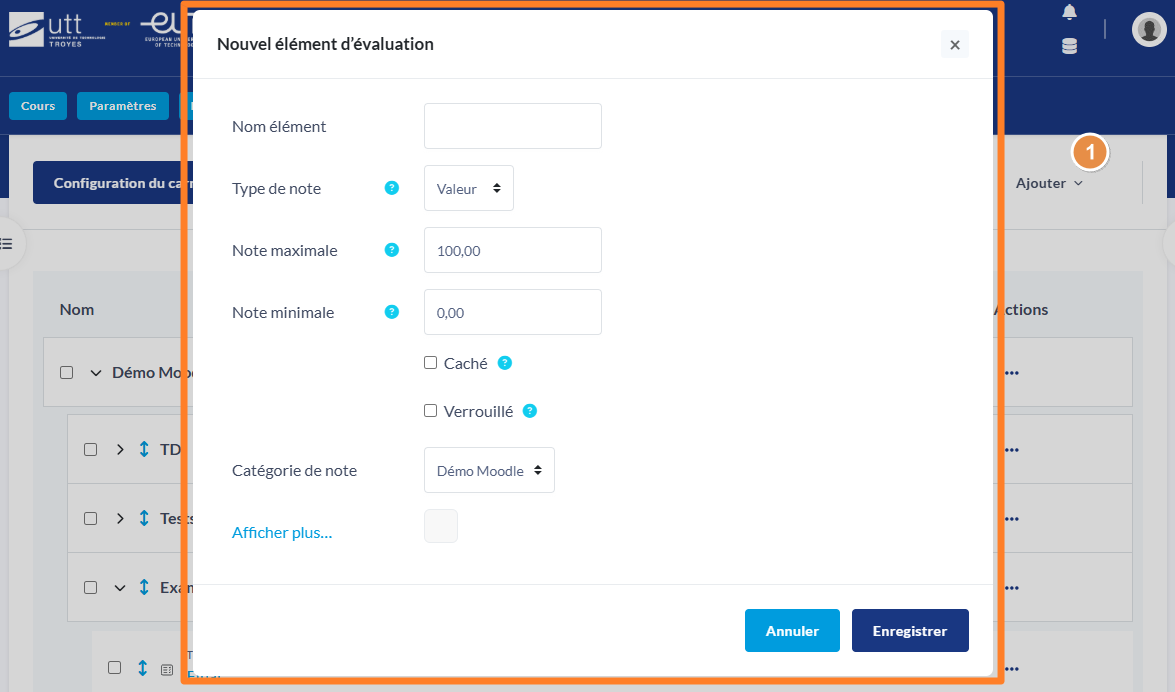Click the Afficher plus... link
1175x692 pixels.
pos(282,532)
